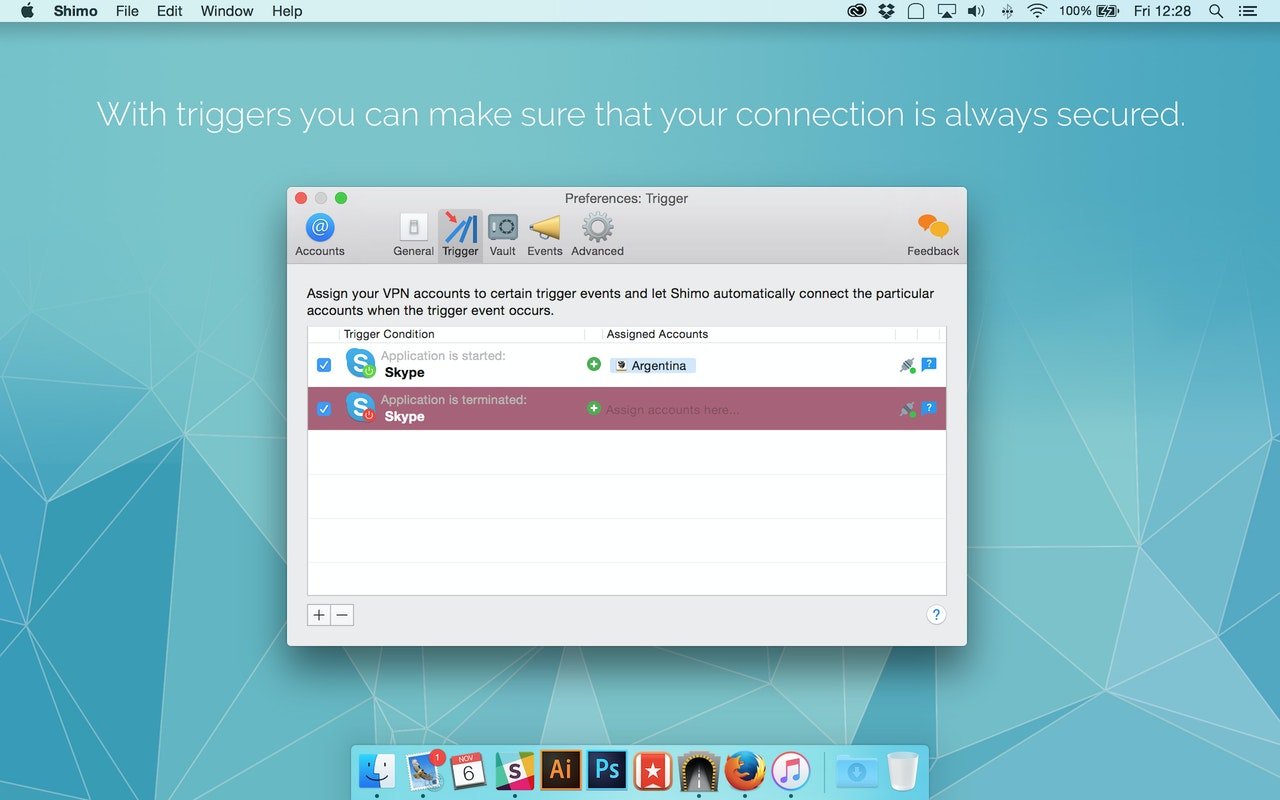Click the plug icon in Skype started row
The height and width of the screenshot is (800, 1280).
coord(907,365)
